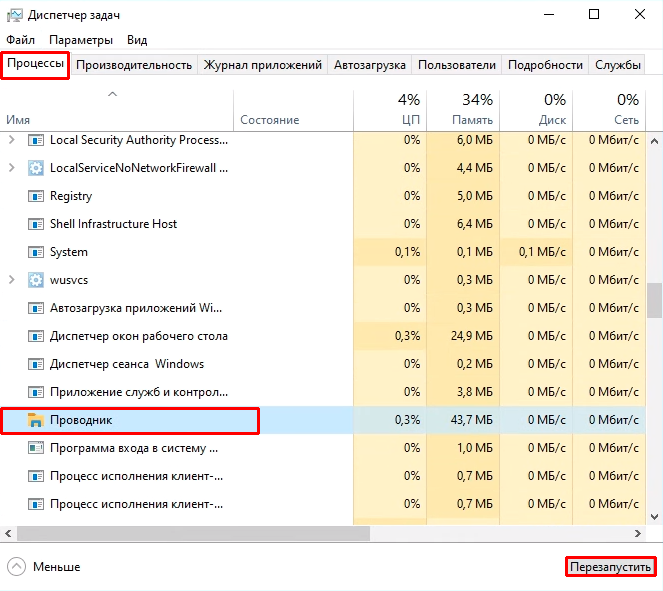663x591 pixels.
Task: Switch to the Подробности tab
Action: tap(545, 65)
